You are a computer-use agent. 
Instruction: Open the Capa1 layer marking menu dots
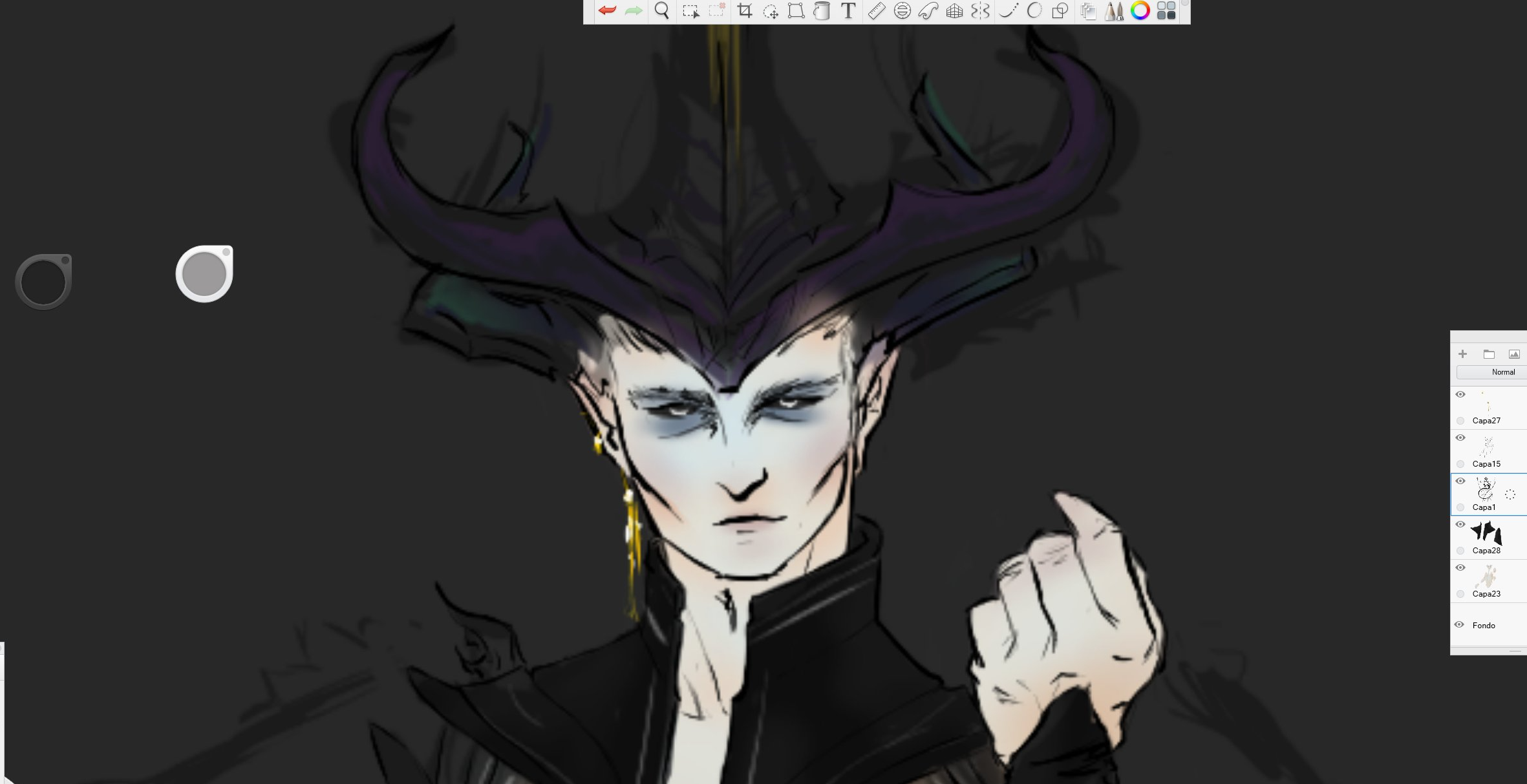click(1510, 494)
